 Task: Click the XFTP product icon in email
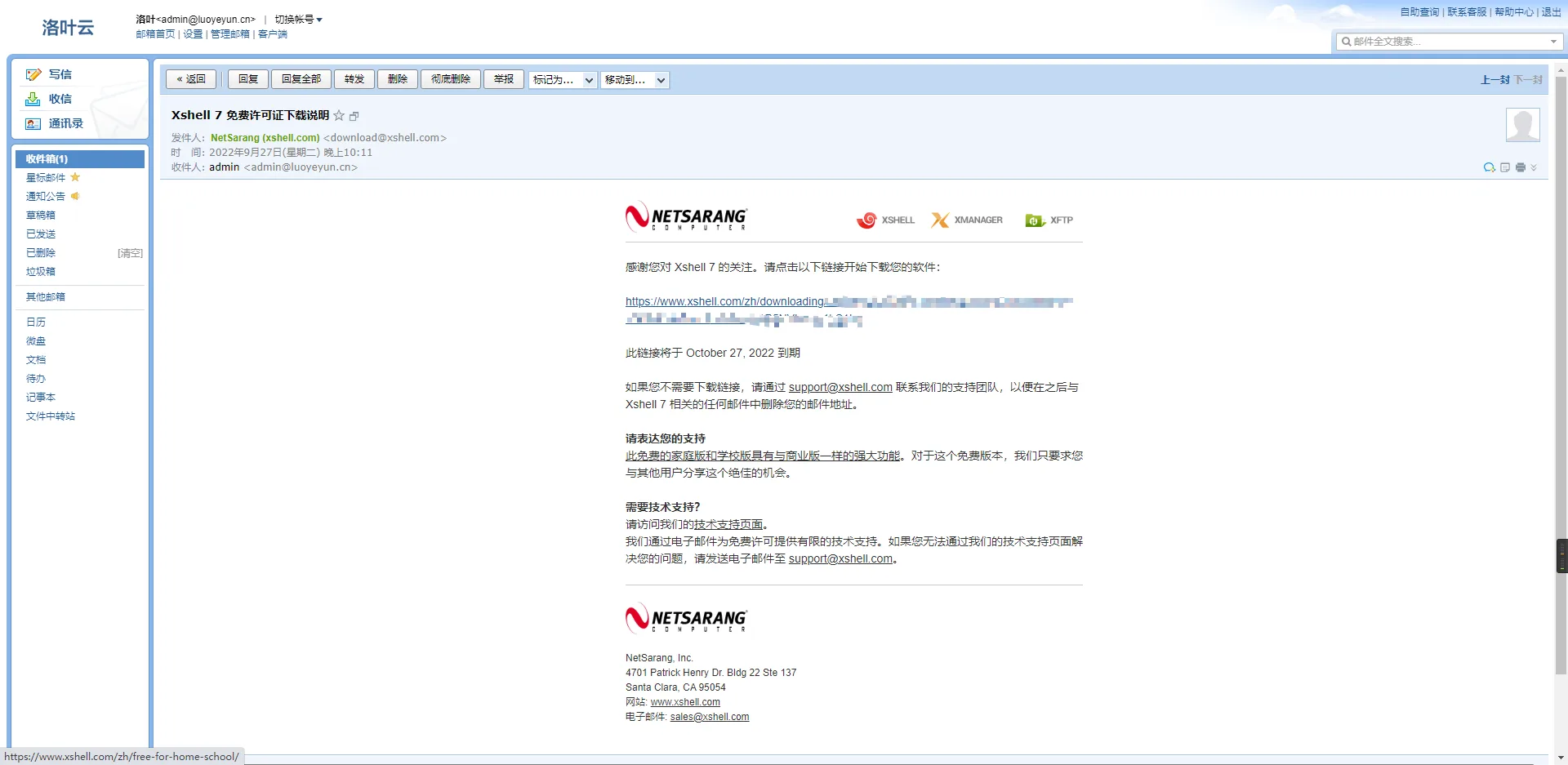click(x=1049, y=220)
